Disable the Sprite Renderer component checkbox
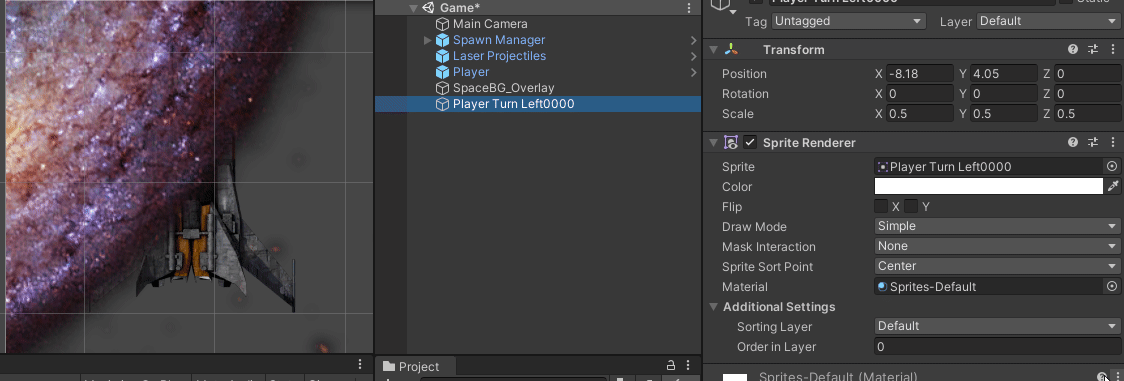 pos(750,143)
